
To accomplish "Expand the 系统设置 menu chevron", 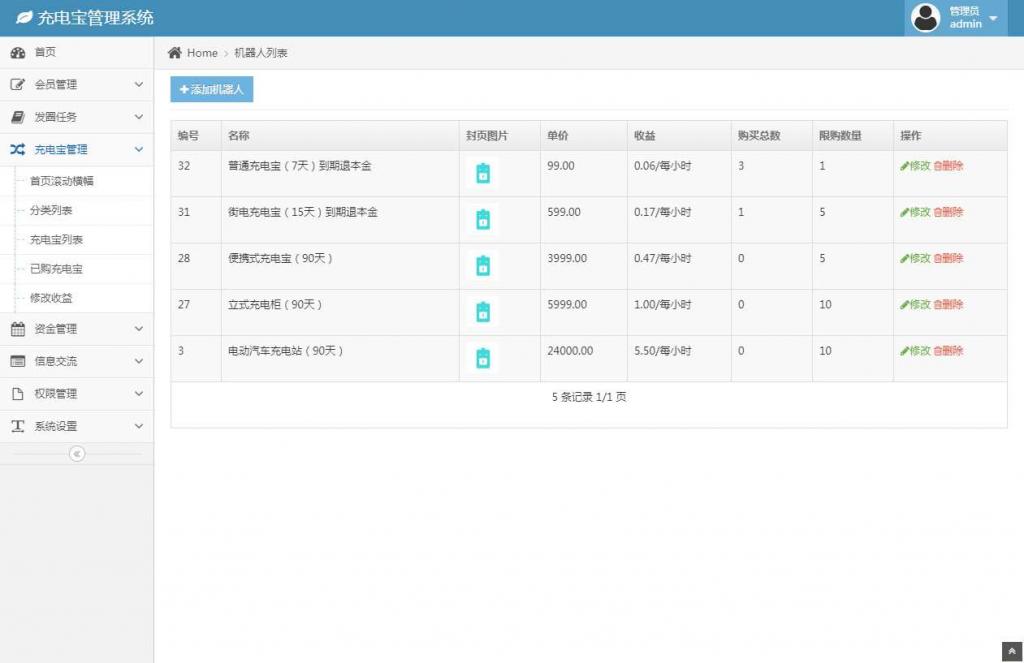I will (x=139, y=426).
